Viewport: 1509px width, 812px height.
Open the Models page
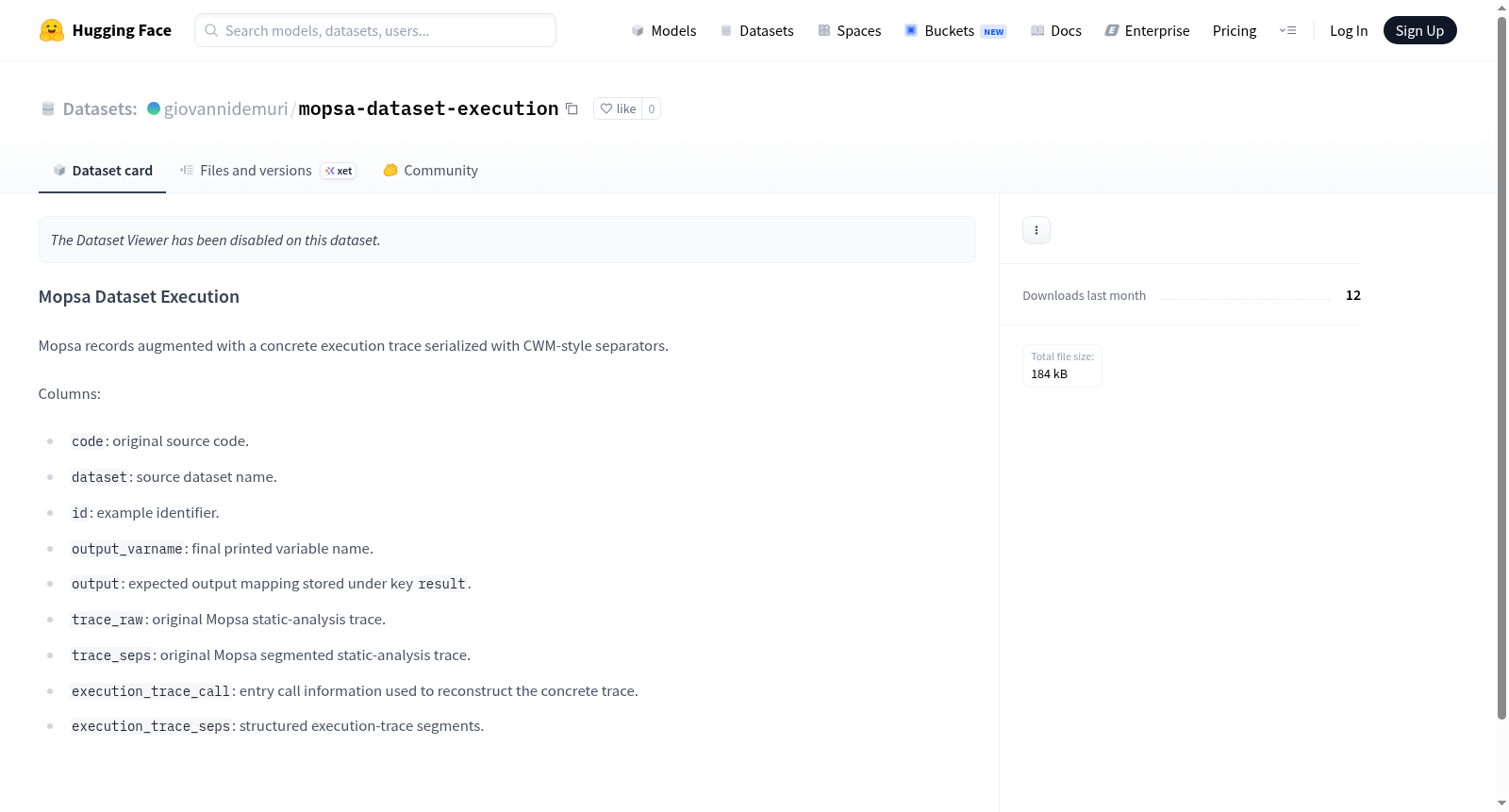(664, 30)
